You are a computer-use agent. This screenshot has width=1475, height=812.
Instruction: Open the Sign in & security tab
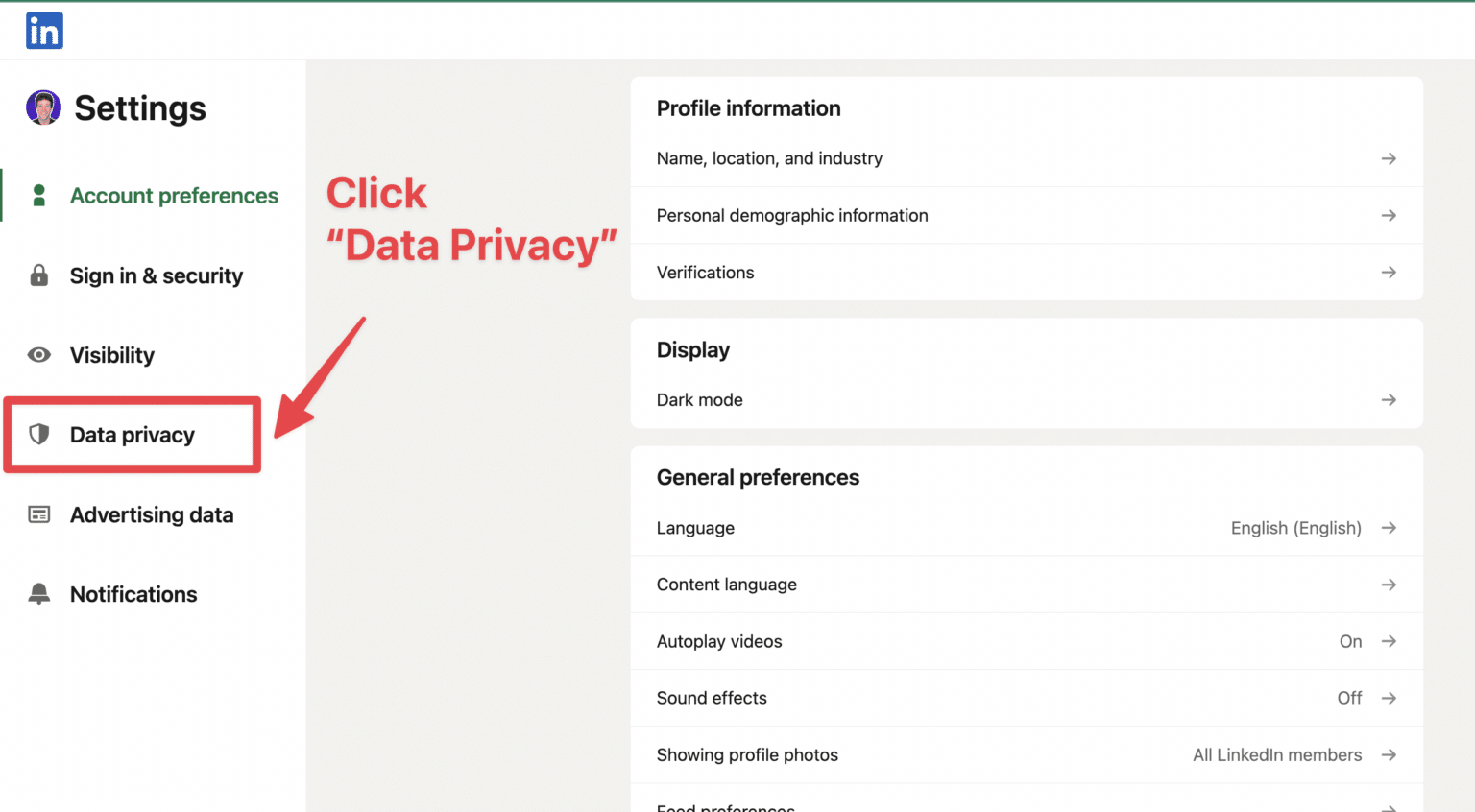[x=156, y=275]
